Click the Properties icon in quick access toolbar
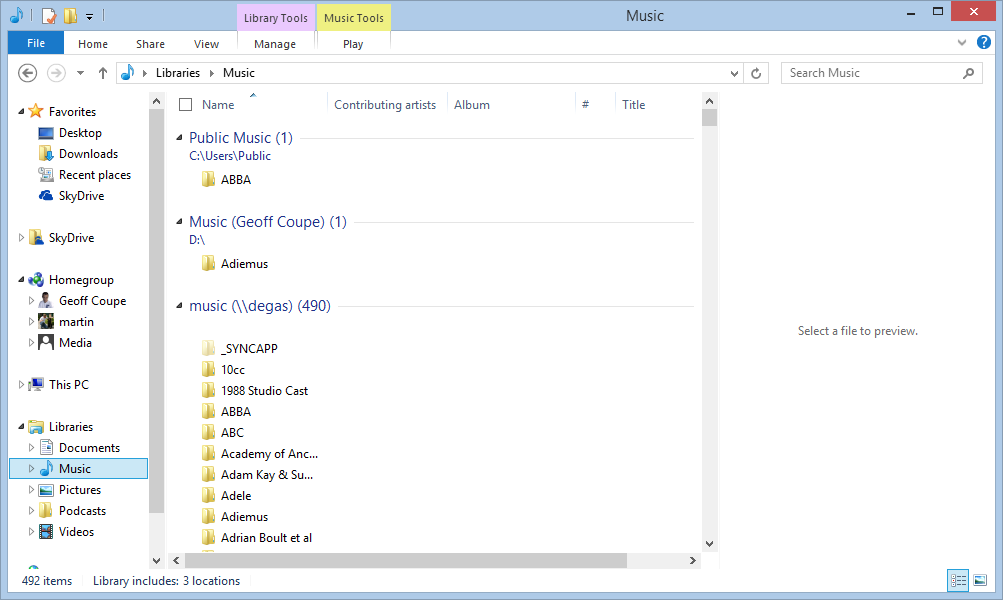1003x600 pixels. pyautogui.click(x=49, y=16)
